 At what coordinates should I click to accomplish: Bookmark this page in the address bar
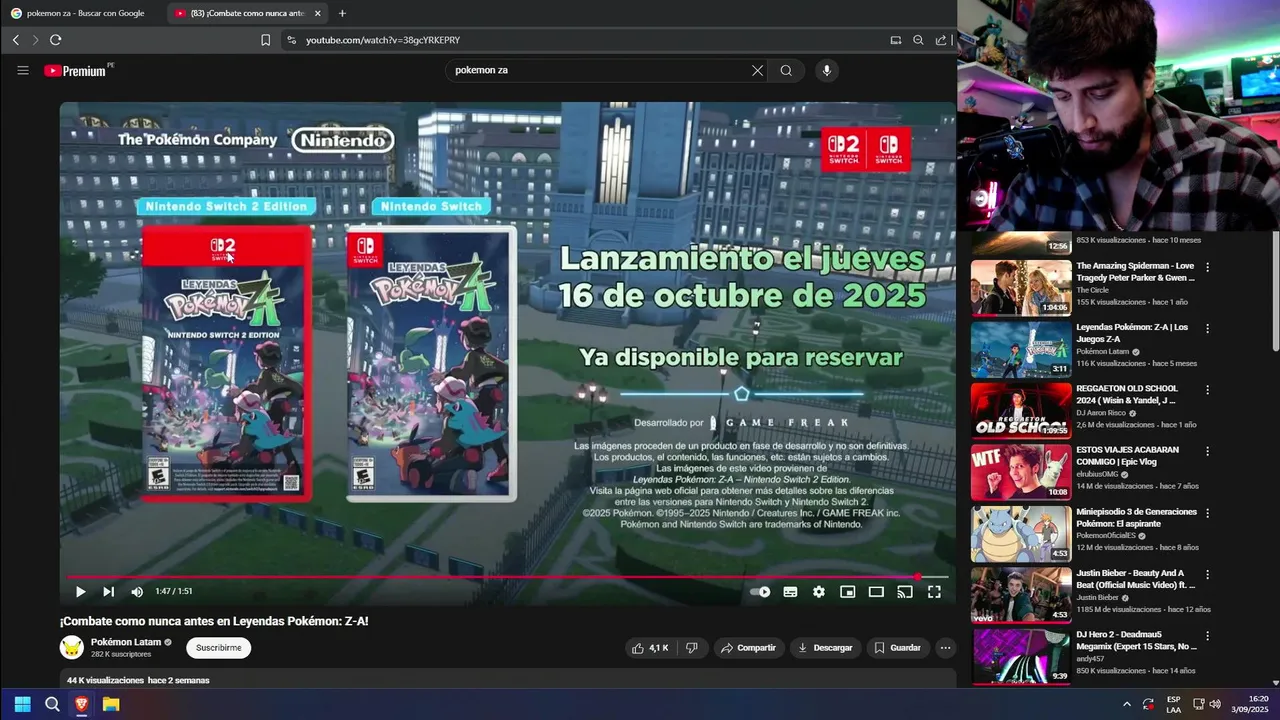[x=265, y=40]
